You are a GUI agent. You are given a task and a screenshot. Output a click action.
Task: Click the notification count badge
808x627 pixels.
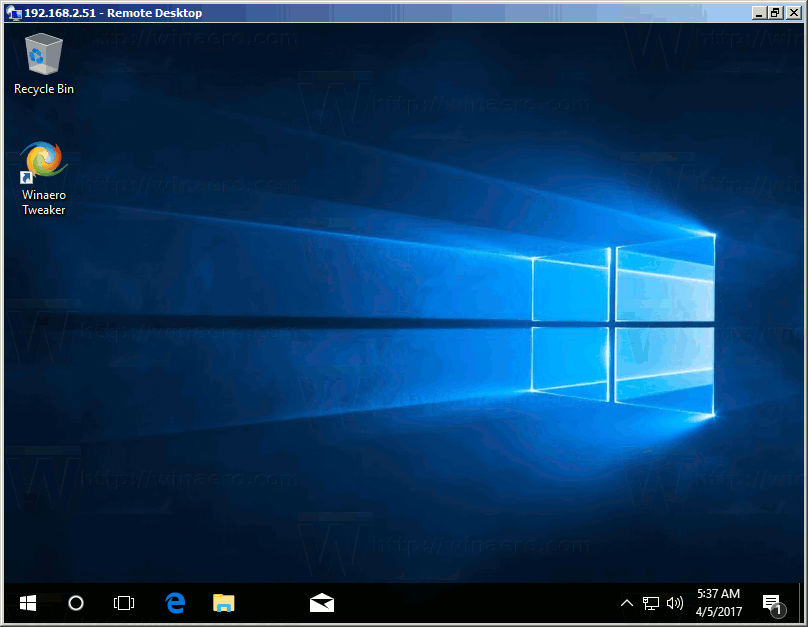coord(779,610)
